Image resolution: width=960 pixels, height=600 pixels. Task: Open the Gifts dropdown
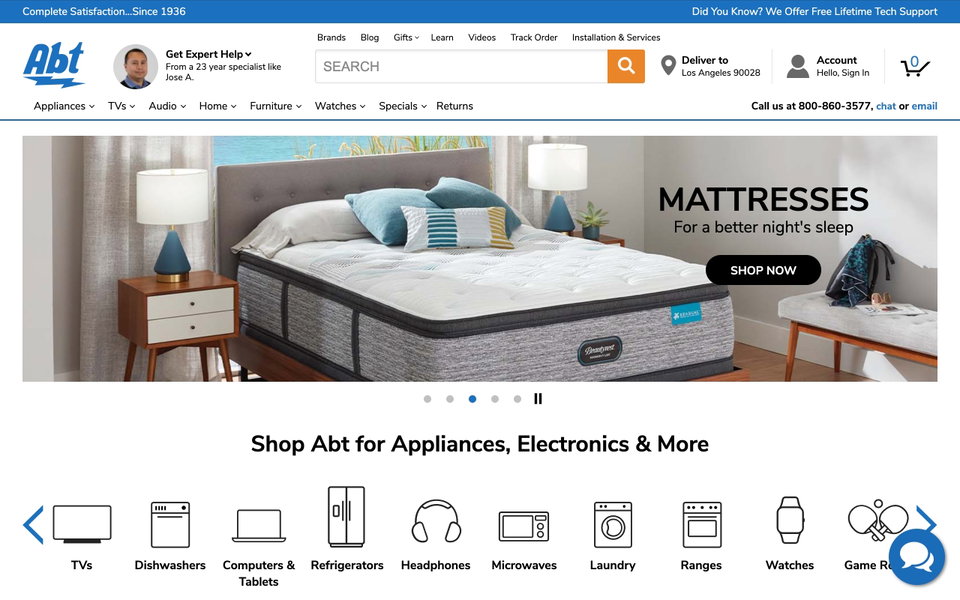coord(406,37)
